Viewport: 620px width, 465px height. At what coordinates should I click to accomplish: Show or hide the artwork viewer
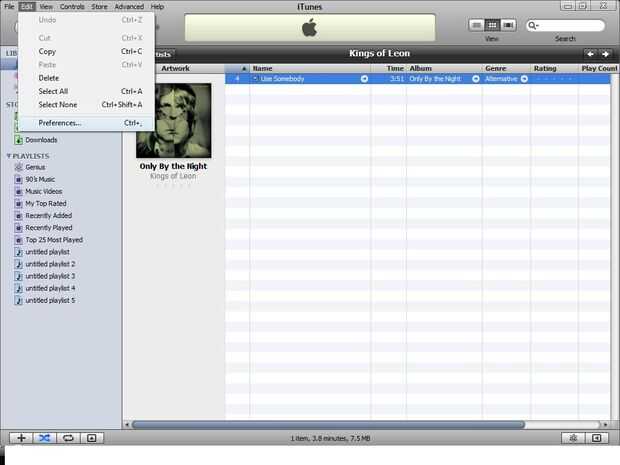click(92, 438)
